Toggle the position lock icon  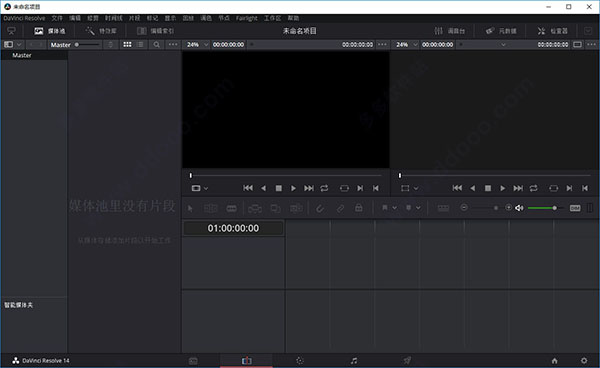[x=359, y=208]
